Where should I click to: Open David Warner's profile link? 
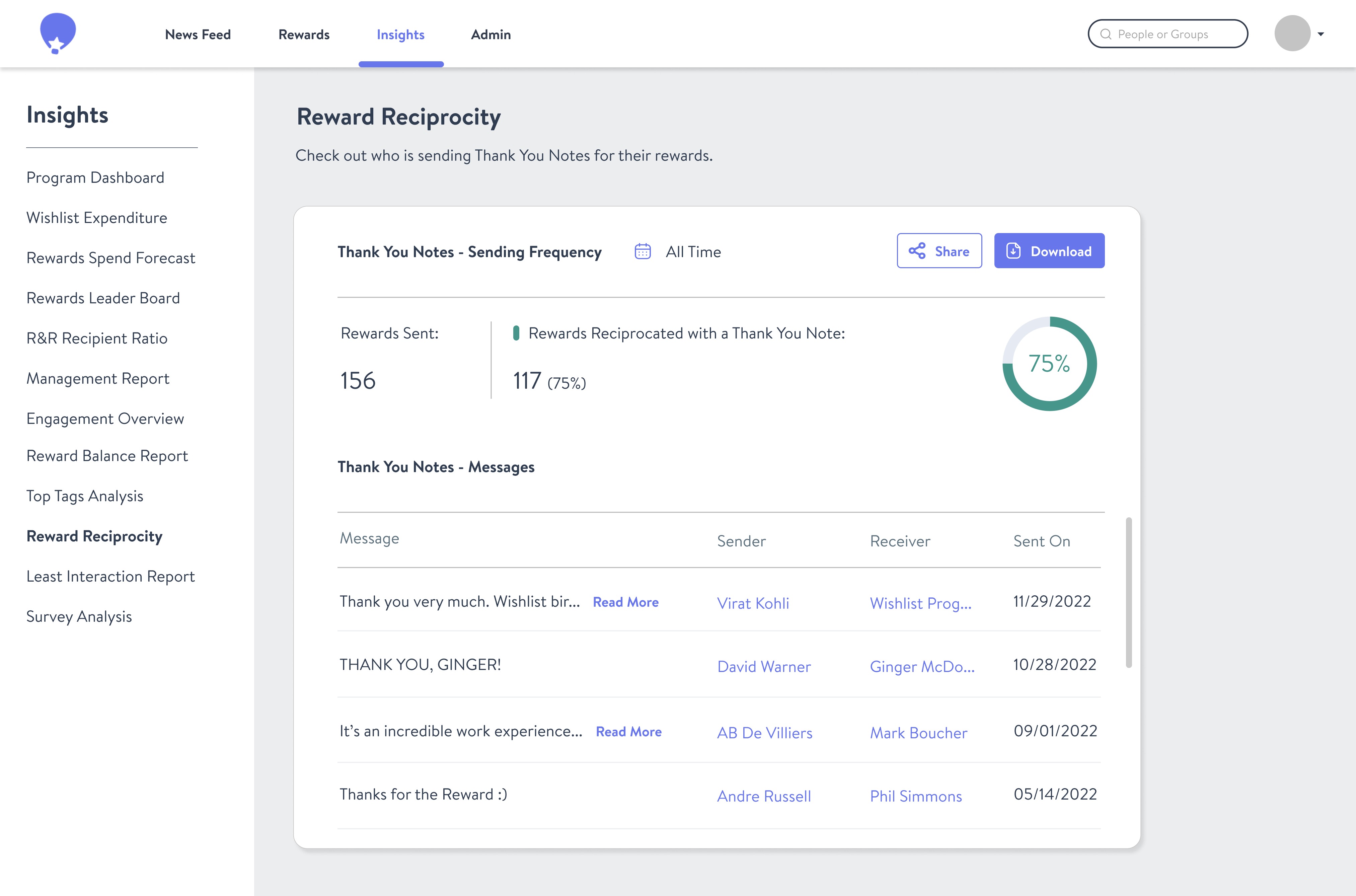pyautogui.click(x=763, y=667)
